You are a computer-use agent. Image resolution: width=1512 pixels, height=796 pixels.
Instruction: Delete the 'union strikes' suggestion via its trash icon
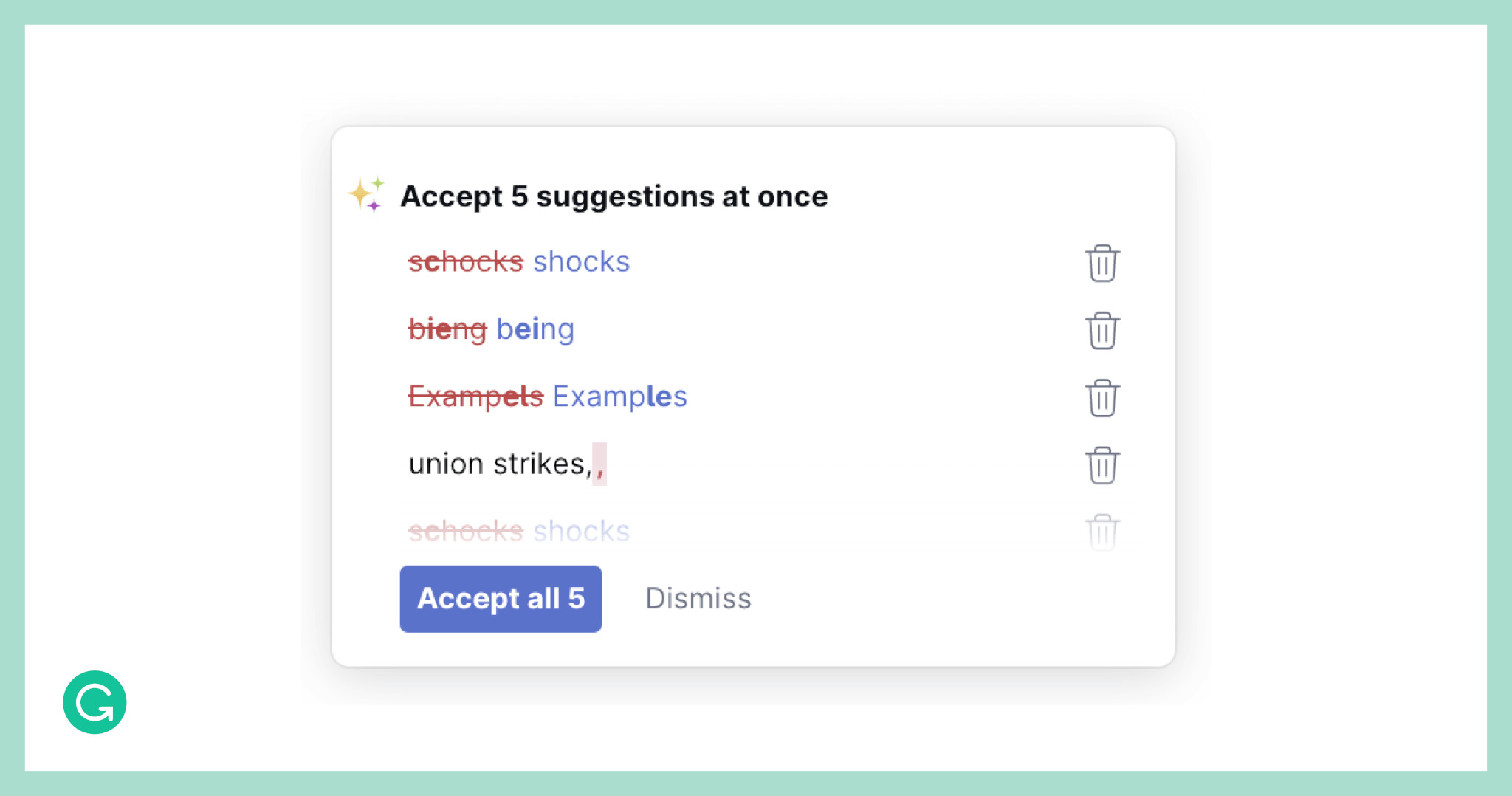pyautogui.click(x=1103, y=464)
